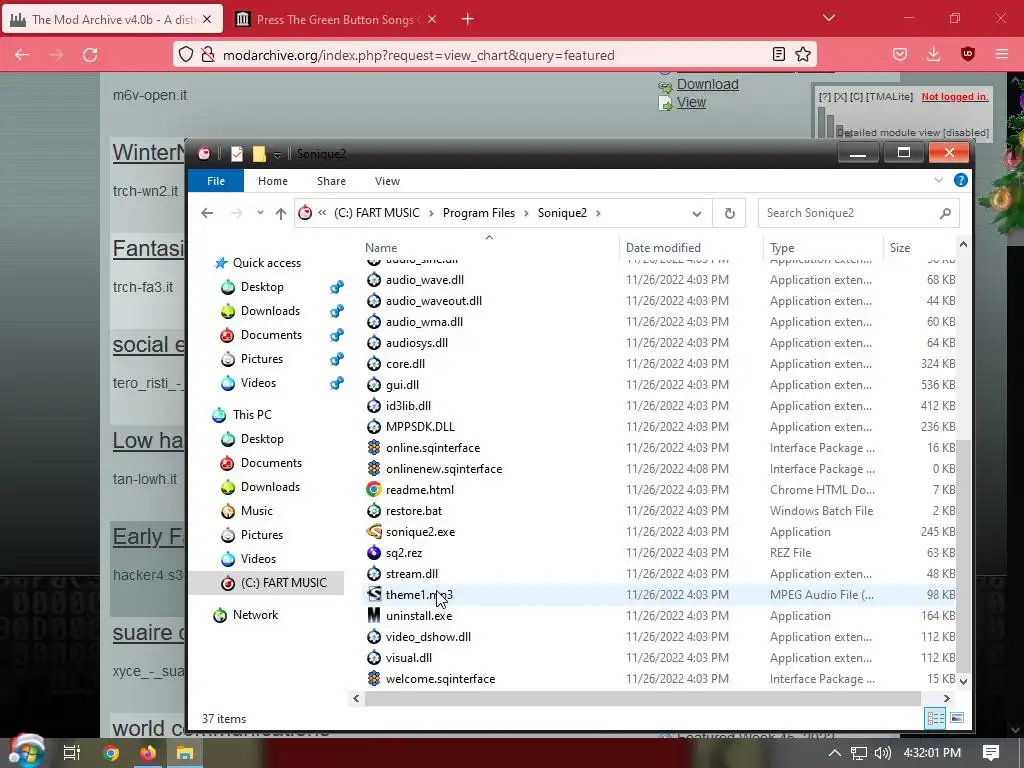The height and width of the screenshot is (768, 1024).
Task: Click the Not logged in link
Action: point(955,97)
